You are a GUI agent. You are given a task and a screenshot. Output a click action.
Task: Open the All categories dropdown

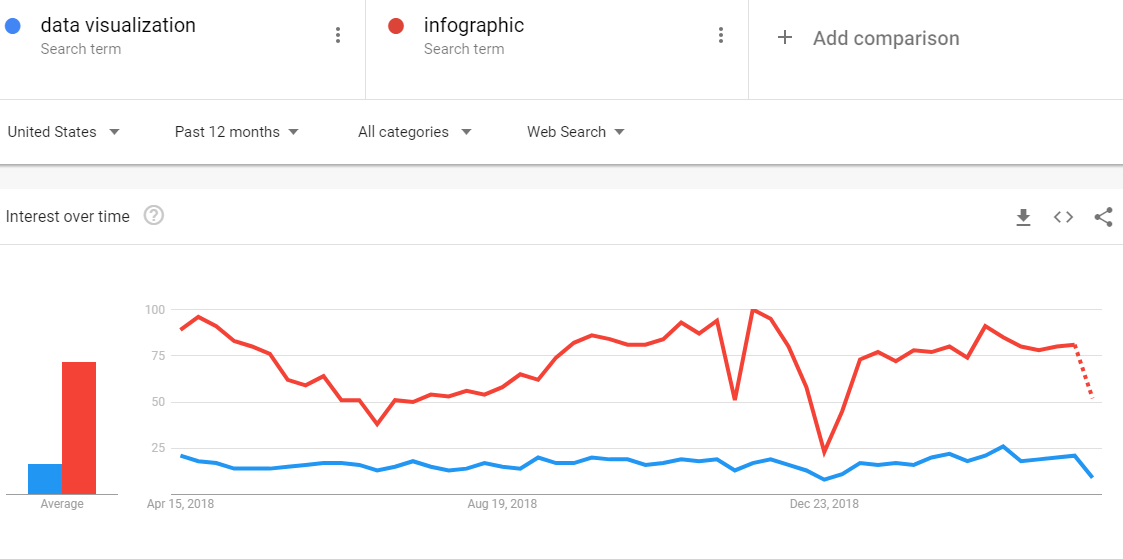pyautogui.click(x=415, y=132)
